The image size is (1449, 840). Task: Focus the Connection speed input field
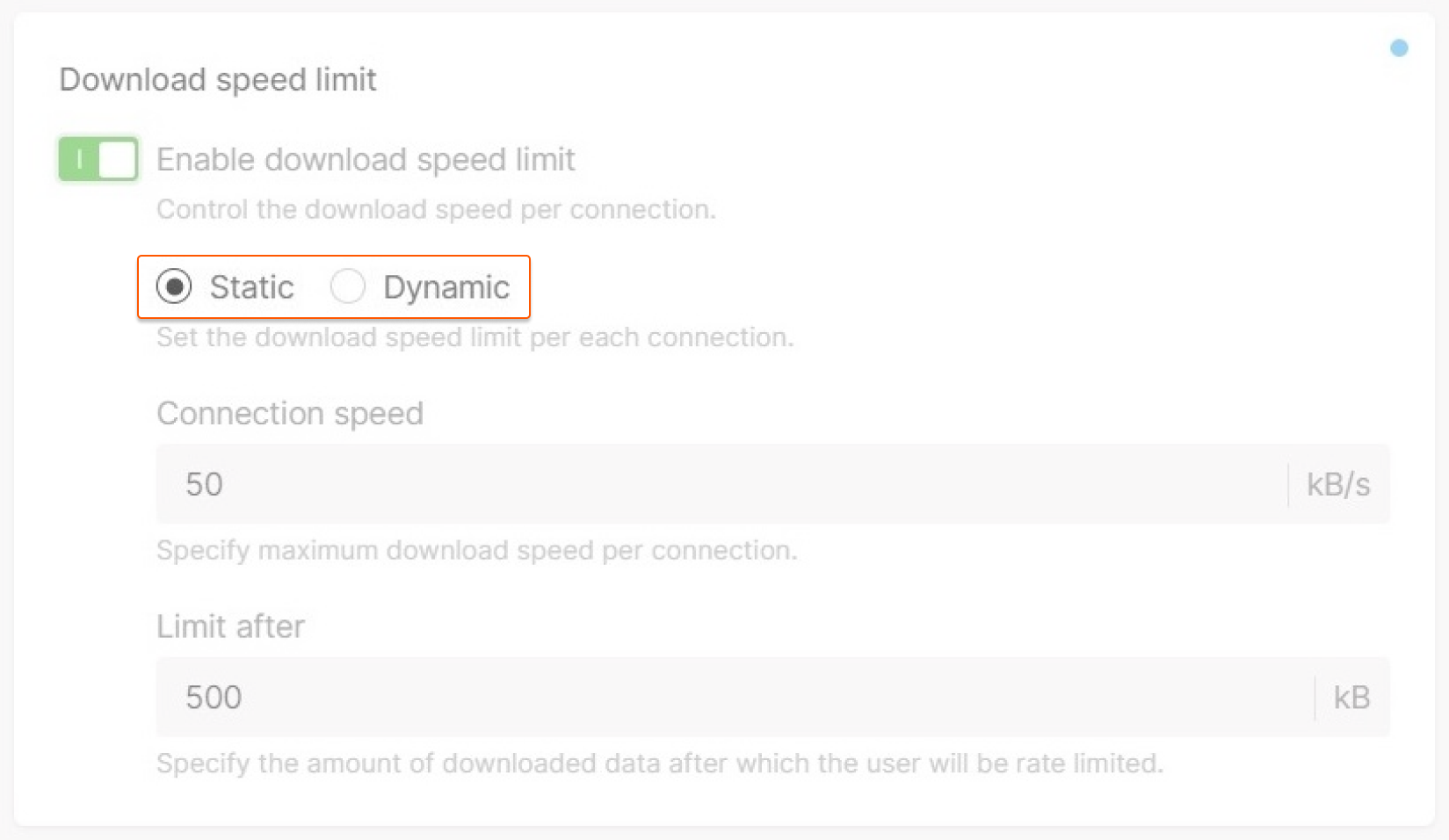coord(721,484)
